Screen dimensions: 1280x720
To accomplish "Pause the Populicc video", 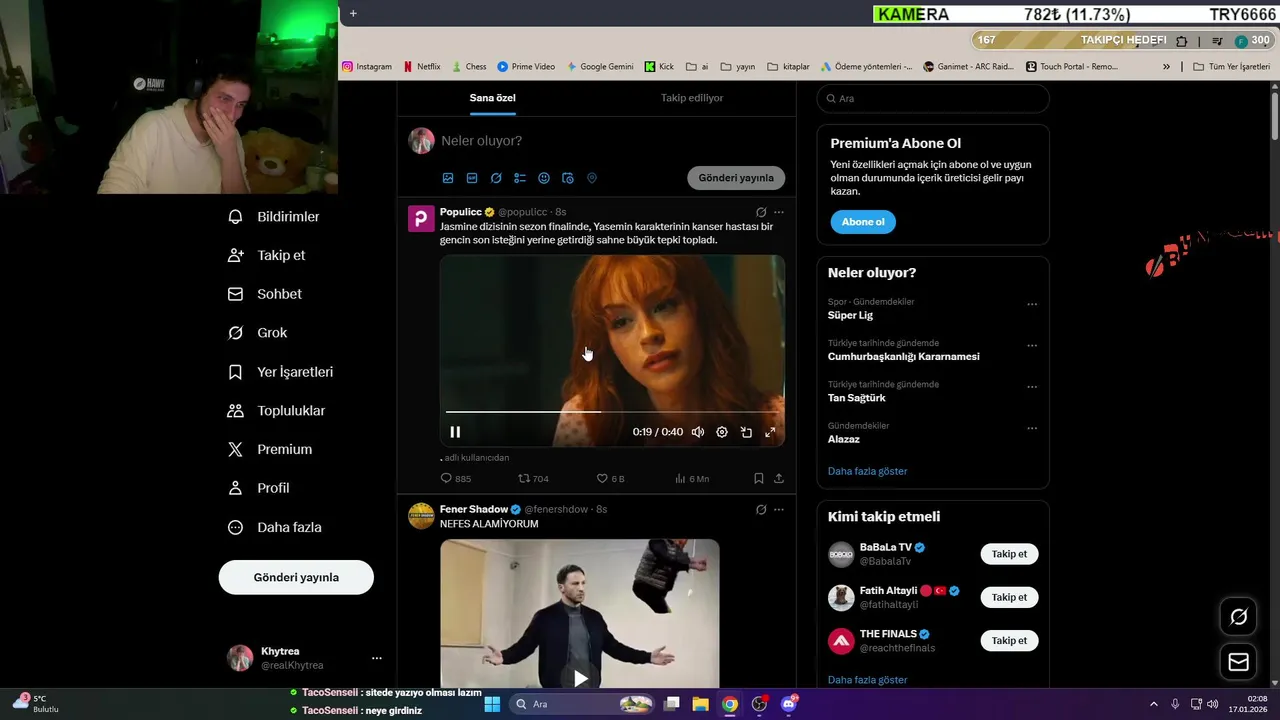I will (455, 432).
